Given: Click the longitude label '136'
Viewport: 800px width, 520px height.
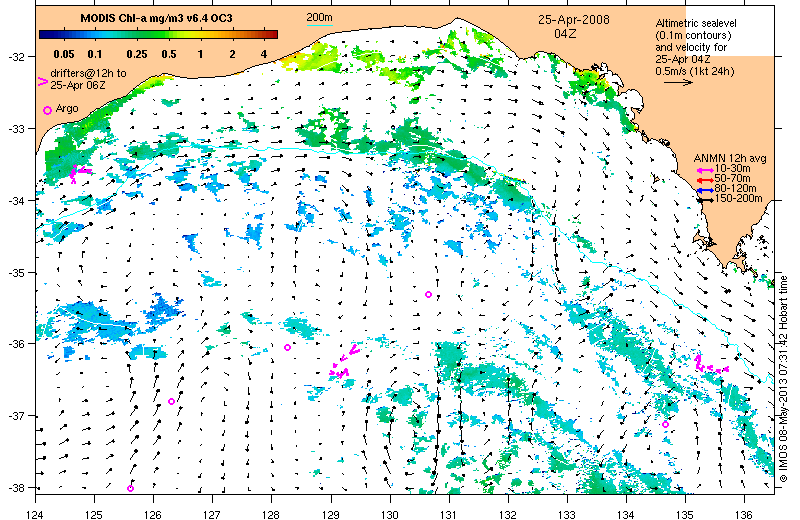Looking at the screenshot, I should (x=744, y=514).
